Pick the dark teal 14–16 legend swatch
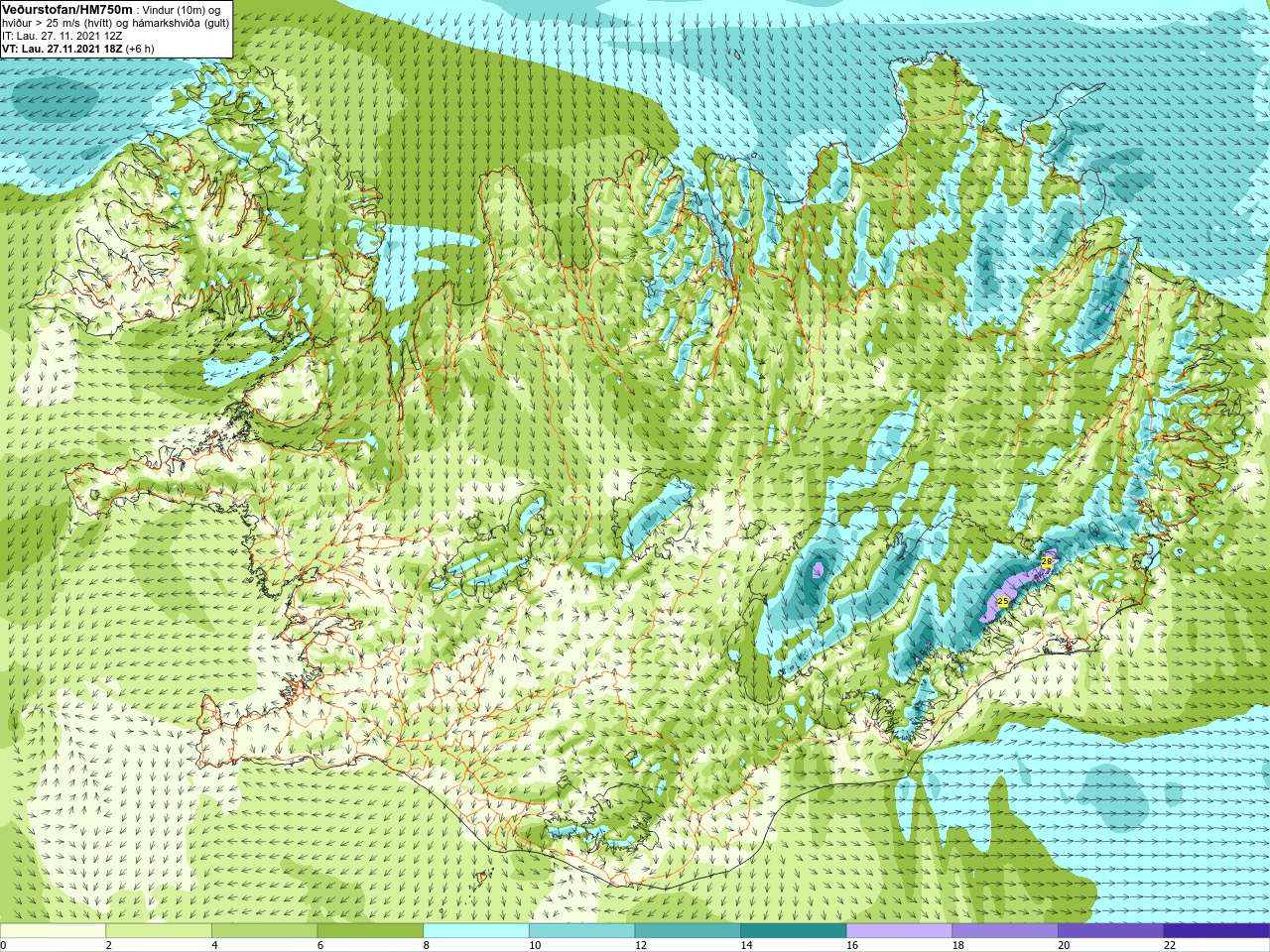This screenshot has height=952, width=1270. 794,931
